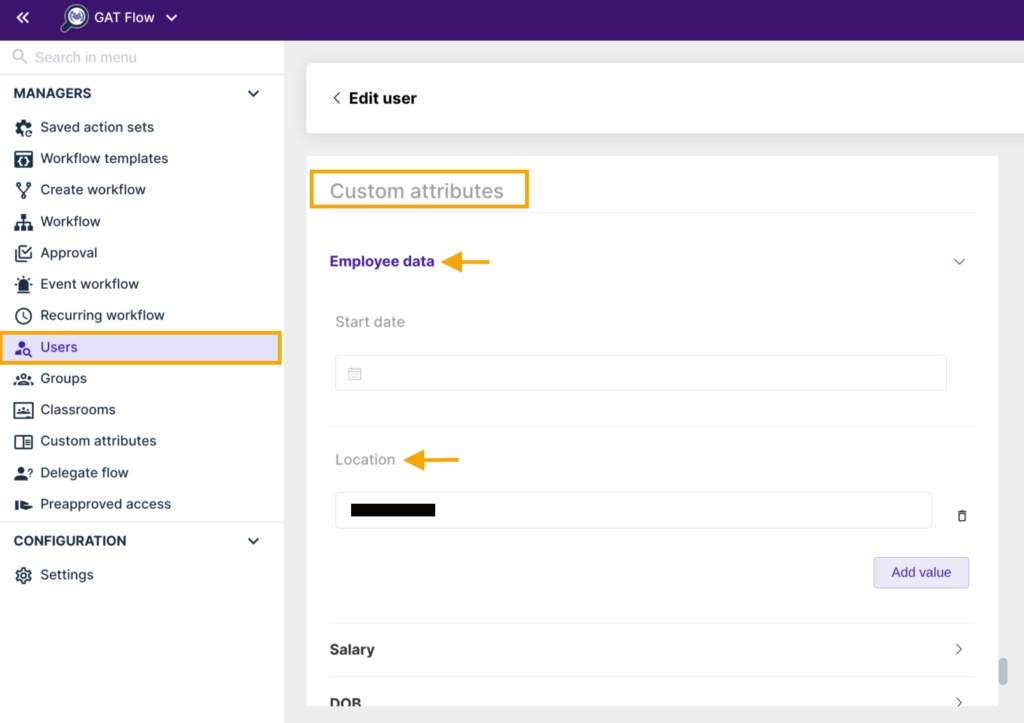This screenshot has height=723, width=1024.
Task: Click the Add value button
Action: pos(921,573)
